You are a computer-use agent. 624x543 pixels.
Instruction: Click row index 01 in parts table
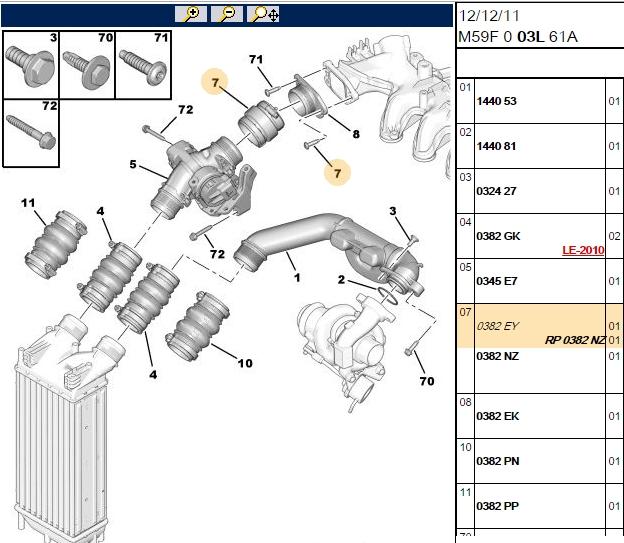[x=465, y=87]
